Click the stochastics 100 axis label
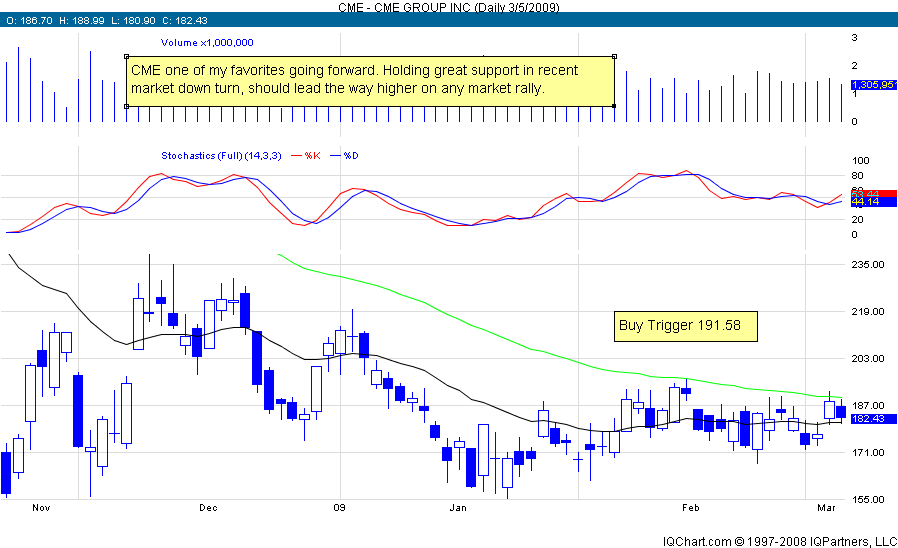 click(860, 160)
